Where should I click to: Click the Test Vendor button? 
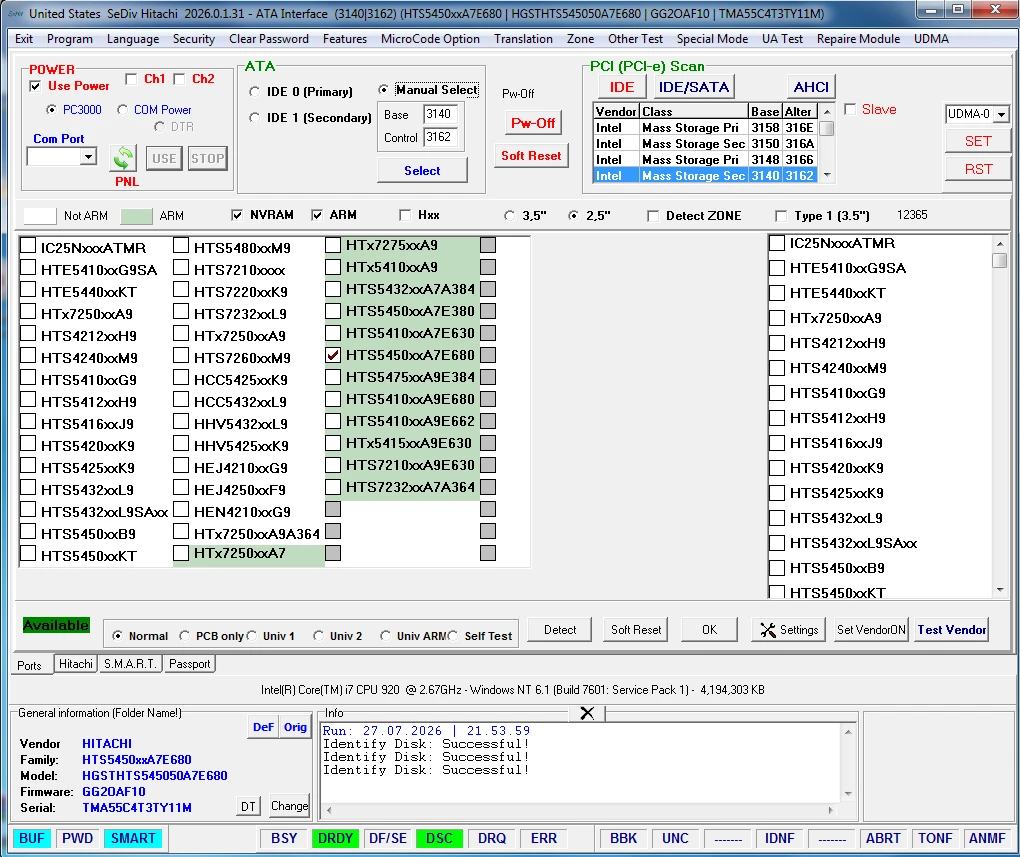coord(952,630)
